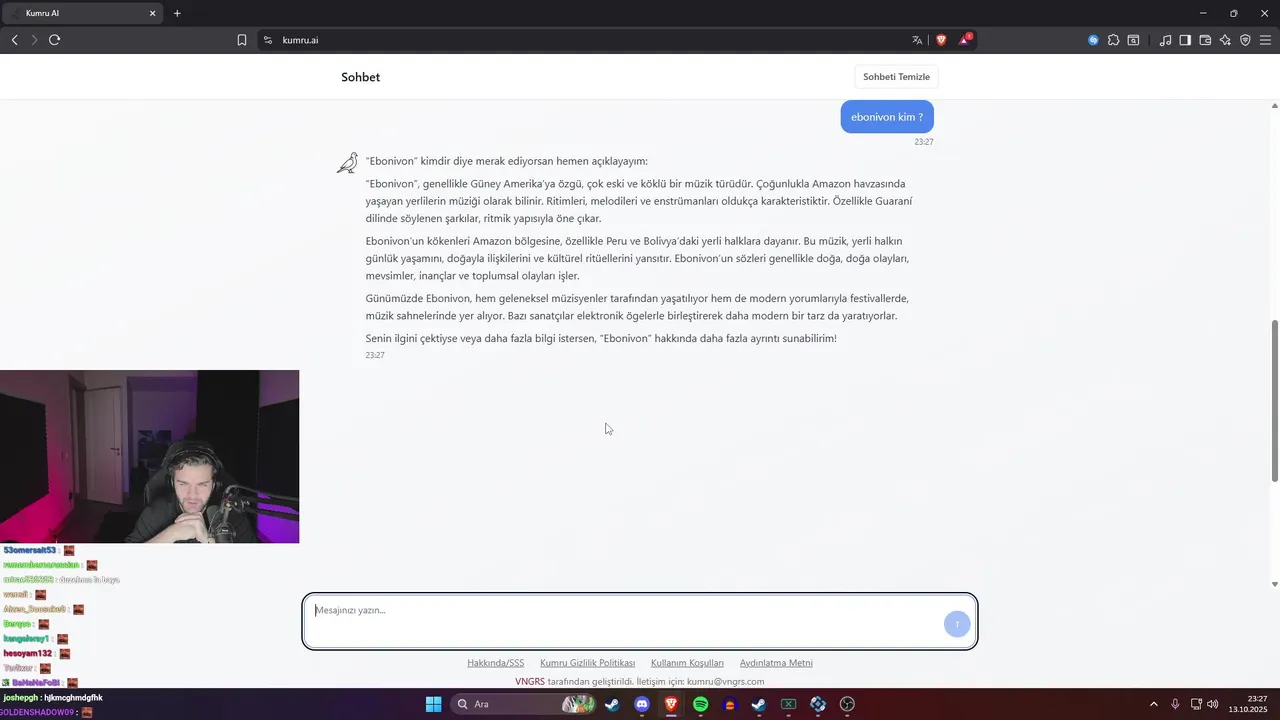Screen dimensions: 1280x720
Task: Open the volume speaker tray icon
Action: point(1213,704)
